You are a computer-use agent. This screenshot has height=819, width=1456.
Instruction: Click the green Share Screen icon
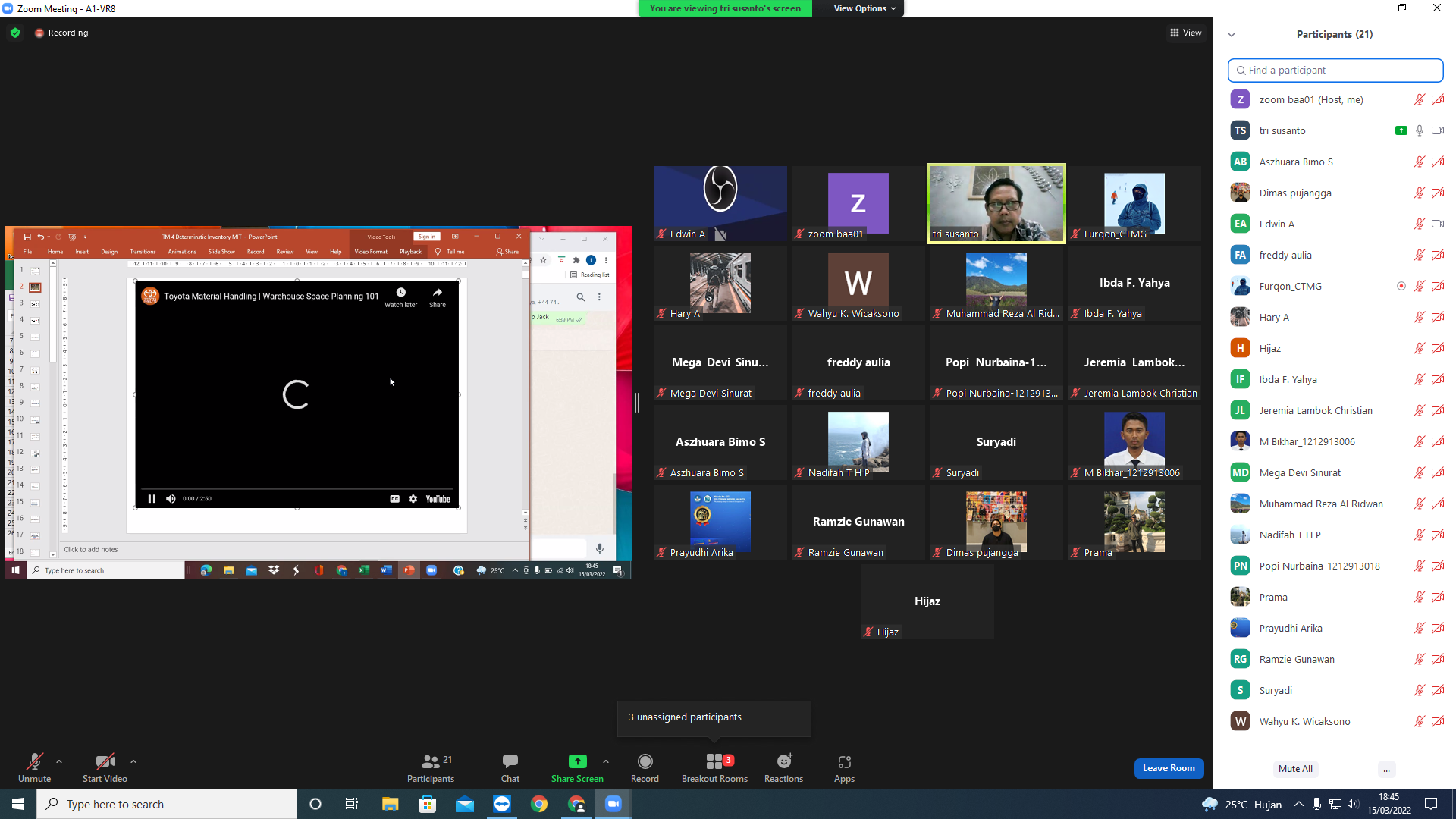(577, 761)
